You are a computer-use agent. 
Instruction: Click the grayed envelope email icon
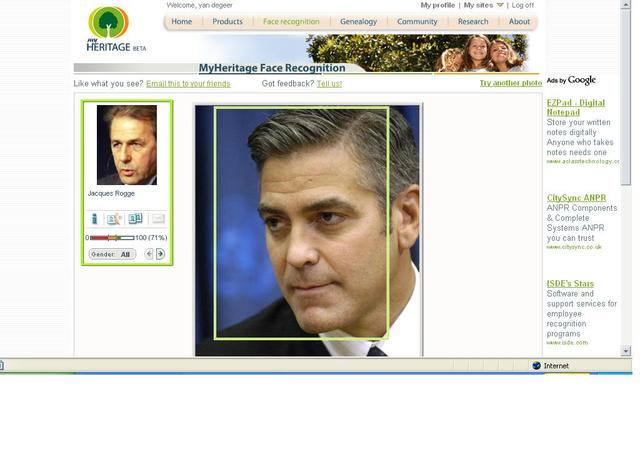point(158,219)
